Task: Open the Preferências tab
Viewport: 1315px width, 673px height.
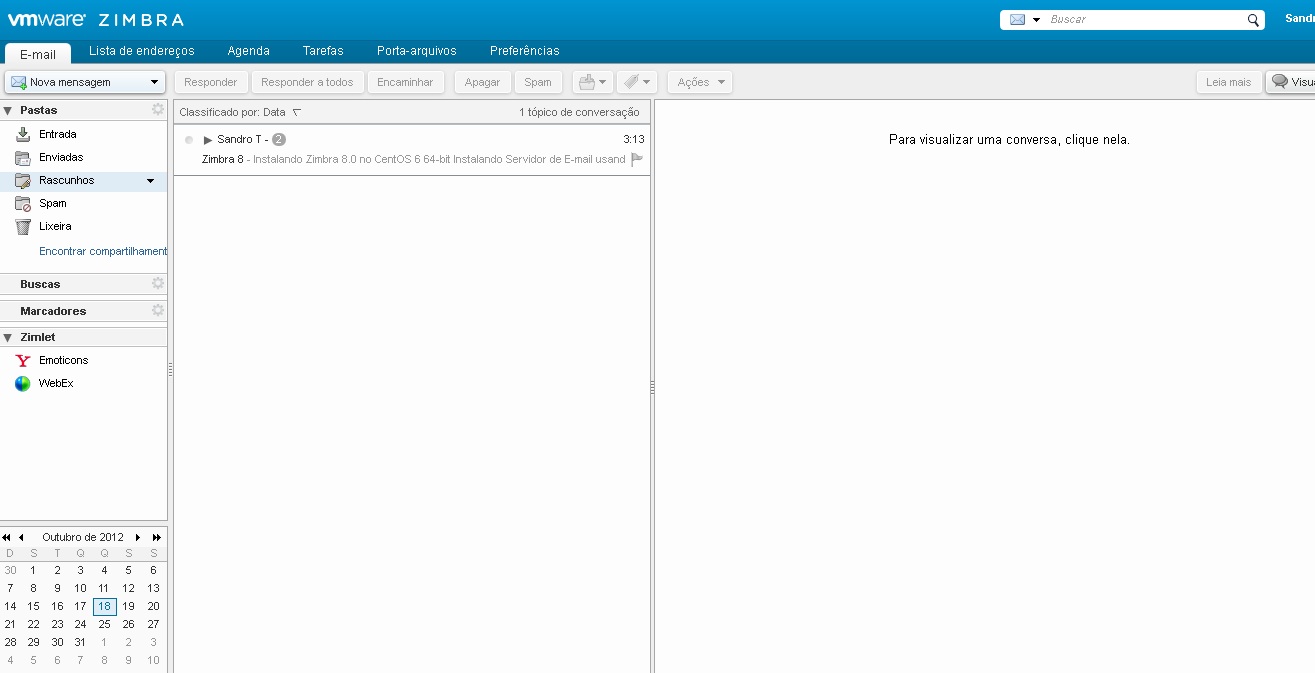Action: point(524,51)
